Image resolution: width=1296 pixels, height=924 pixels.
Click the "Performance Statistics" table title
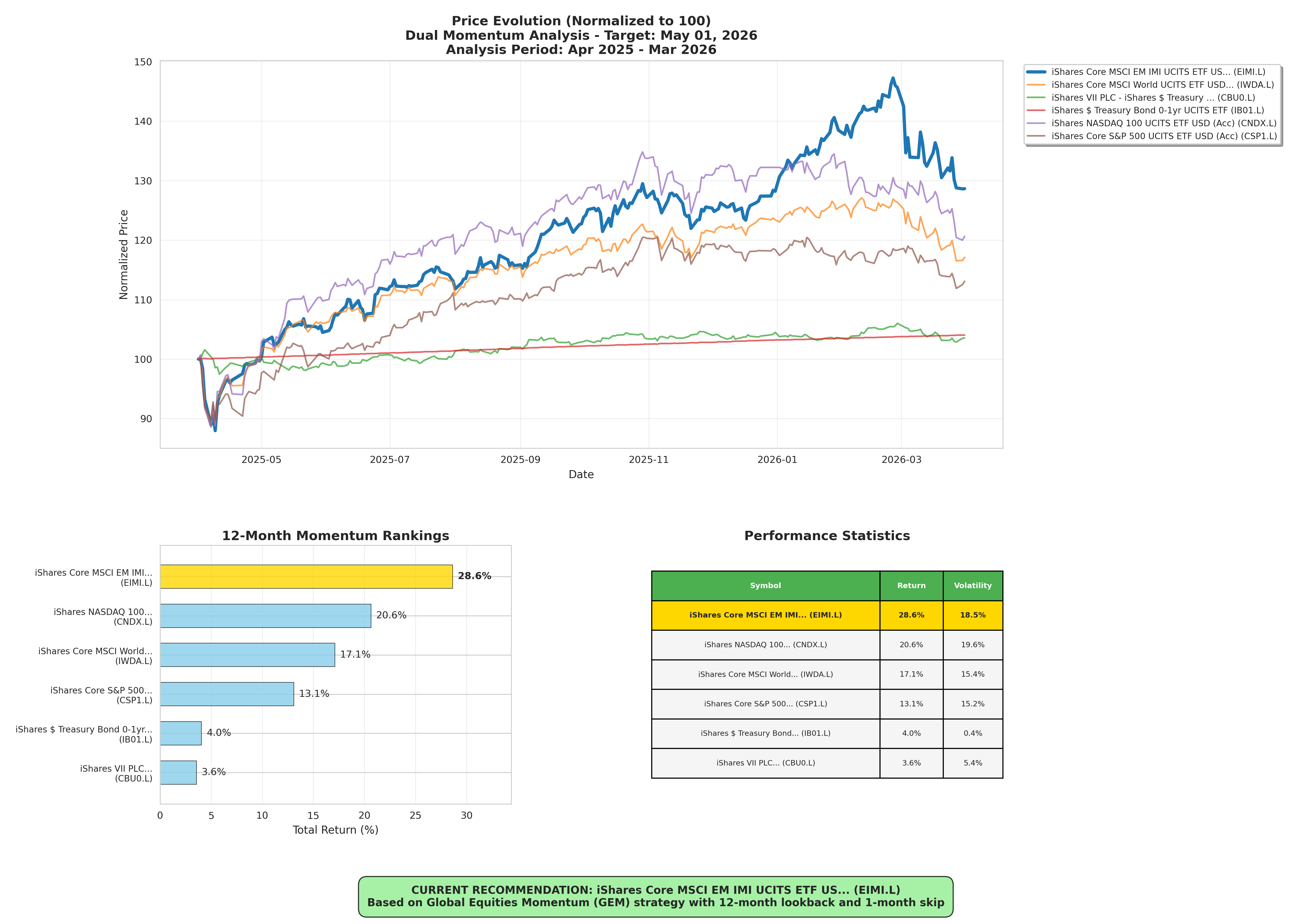pos(827,536)
